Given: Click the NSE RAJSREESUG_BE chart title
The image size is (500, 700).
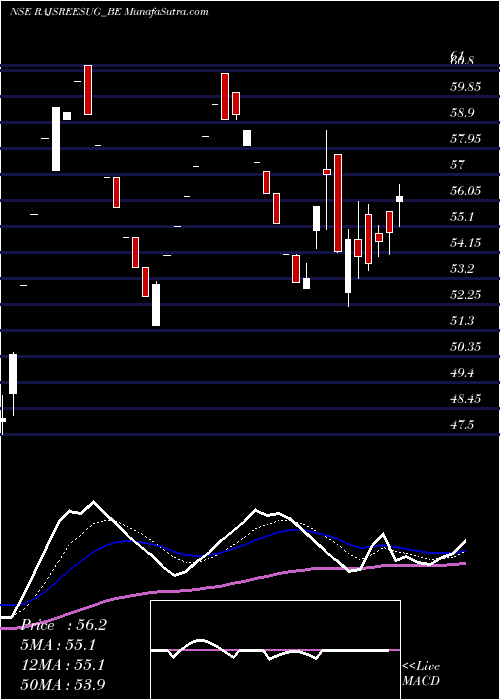Looking at the screenshot, I should click(65, 12).
